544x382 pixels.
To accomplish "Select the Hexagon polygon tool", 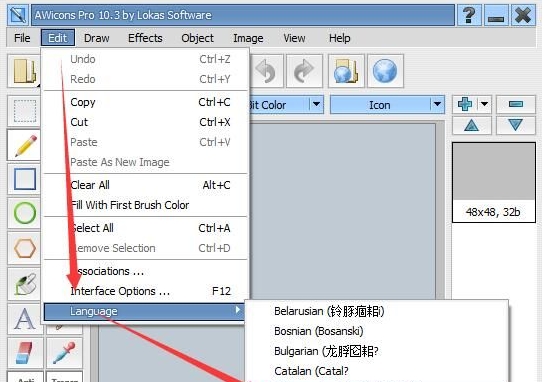I will [24, 248].
